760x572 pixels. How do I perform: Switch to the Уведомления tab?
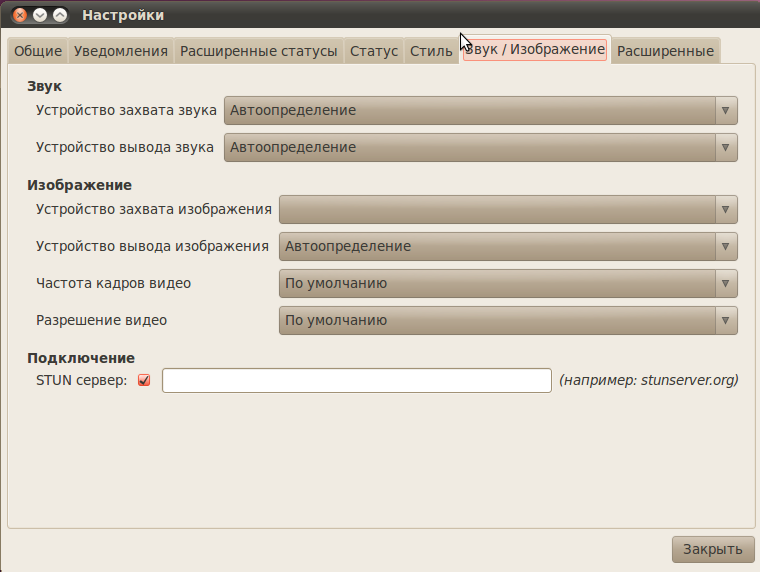121,51
